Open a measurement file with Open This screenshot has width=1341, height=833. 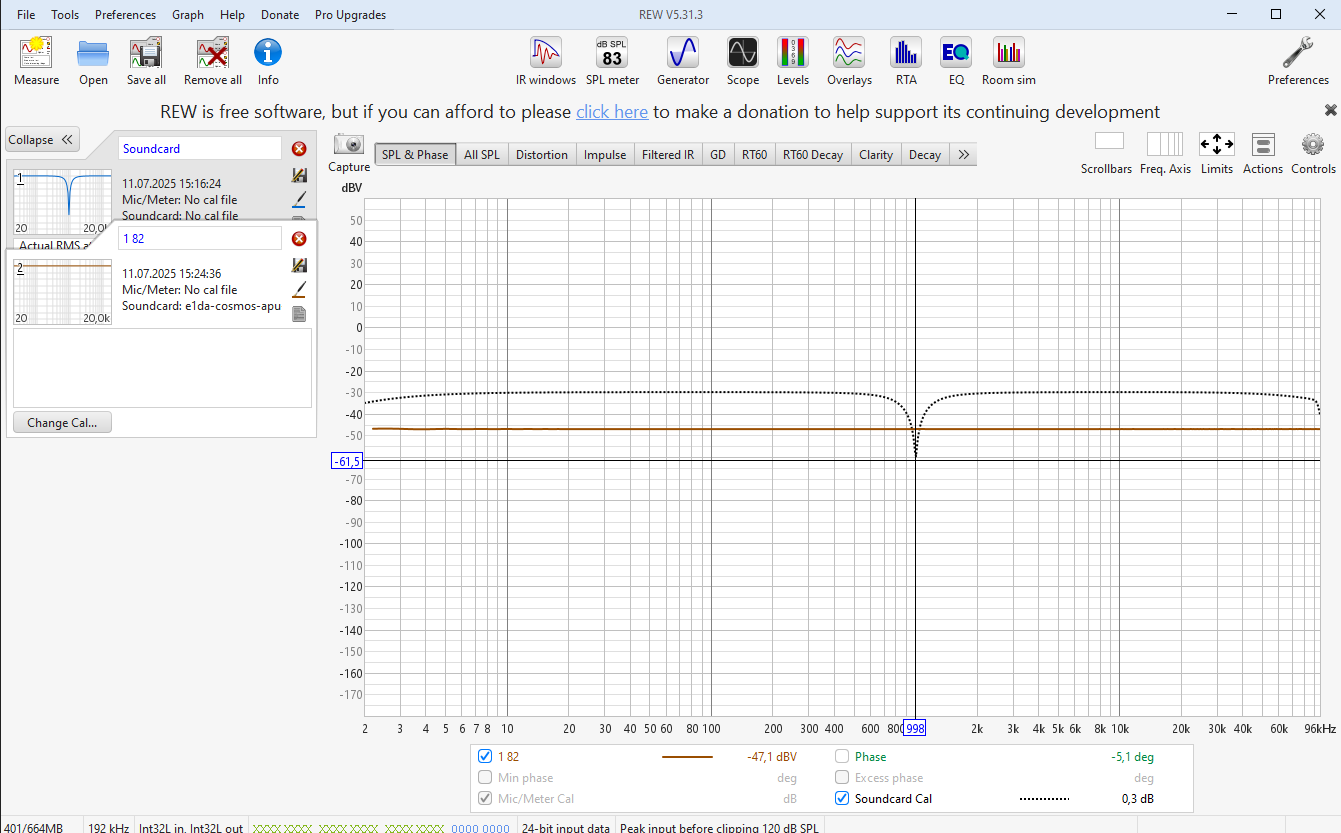pyautogui.click(x=93, y=61)
